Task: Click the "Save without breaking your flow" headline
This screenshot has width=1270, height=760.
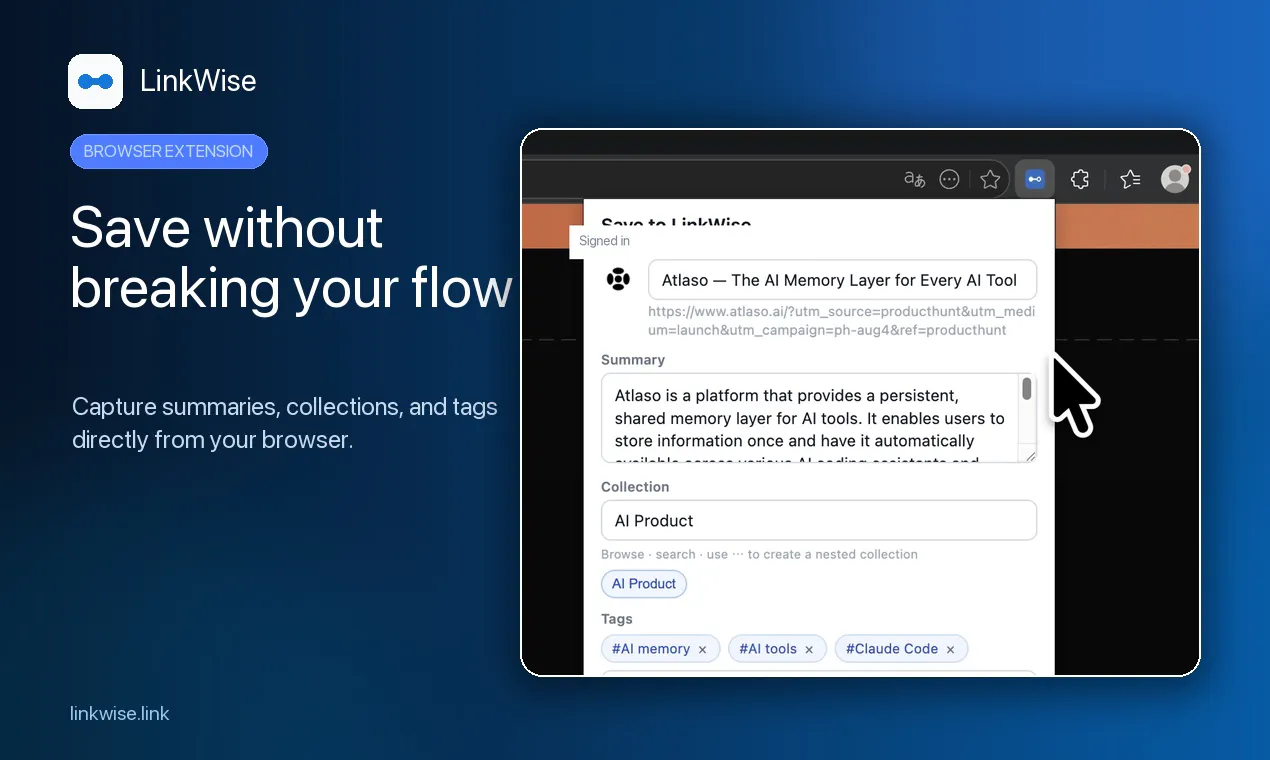Action: point(292,257)
